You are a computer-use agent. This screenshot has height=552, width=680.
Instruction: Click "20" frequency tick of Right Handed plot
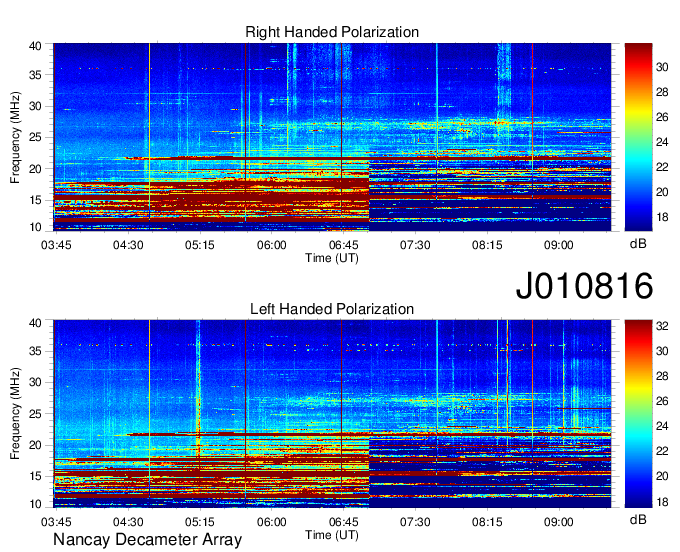point(35,169)
